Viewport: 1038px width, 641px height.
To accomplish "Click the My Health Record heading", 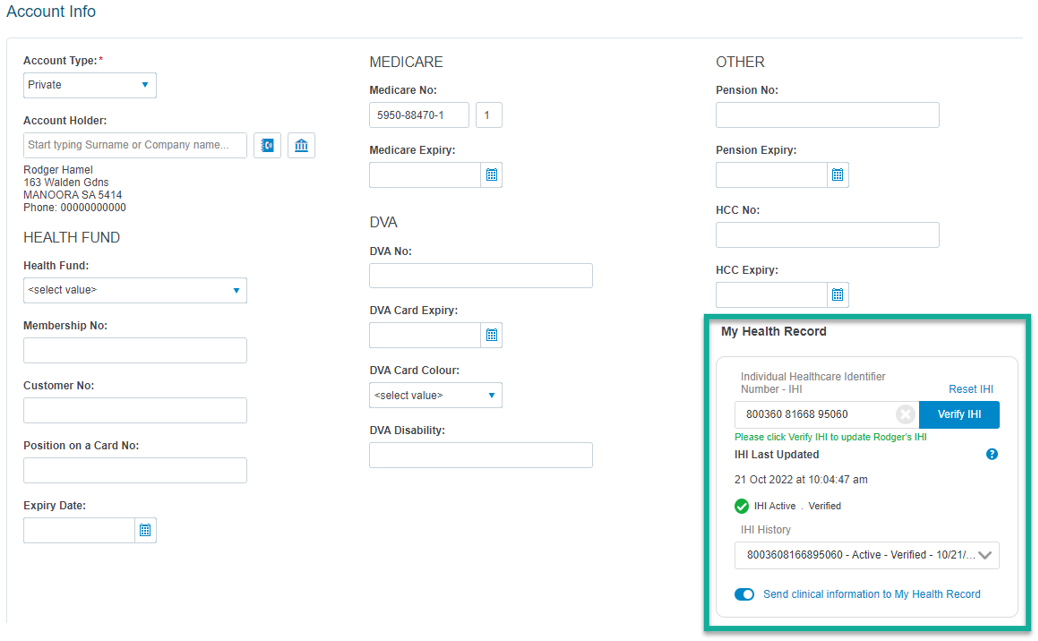I will click(774, 332).
